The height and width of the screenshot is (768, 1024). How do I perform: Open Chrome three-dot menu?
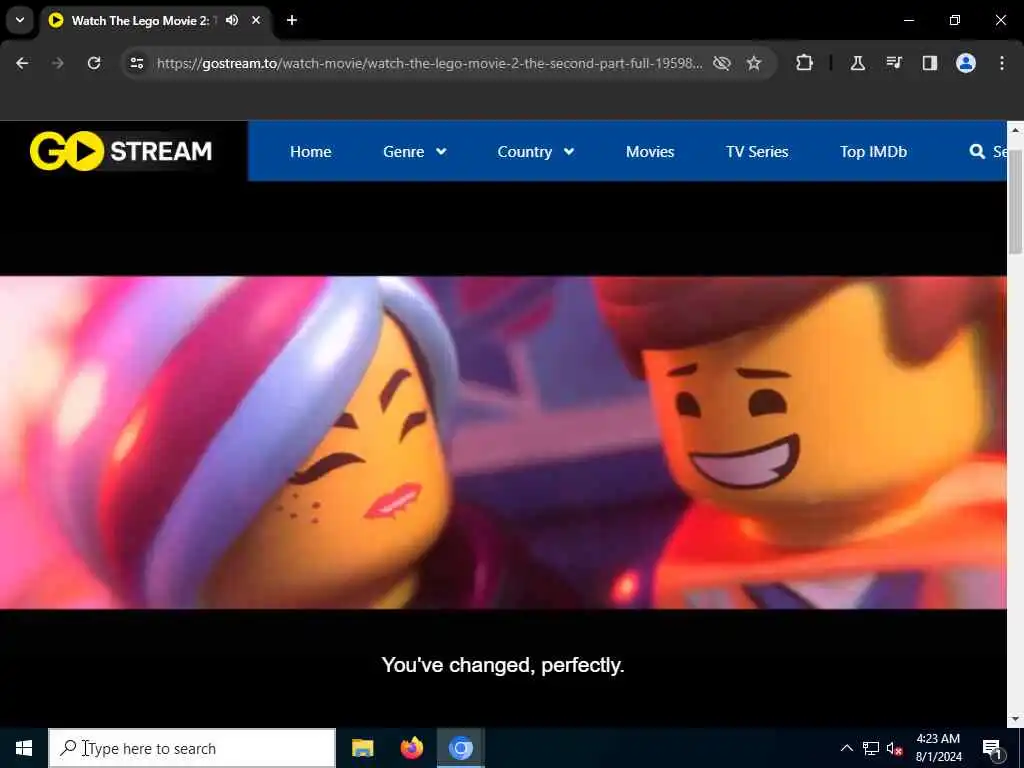tap(1002, 63)
